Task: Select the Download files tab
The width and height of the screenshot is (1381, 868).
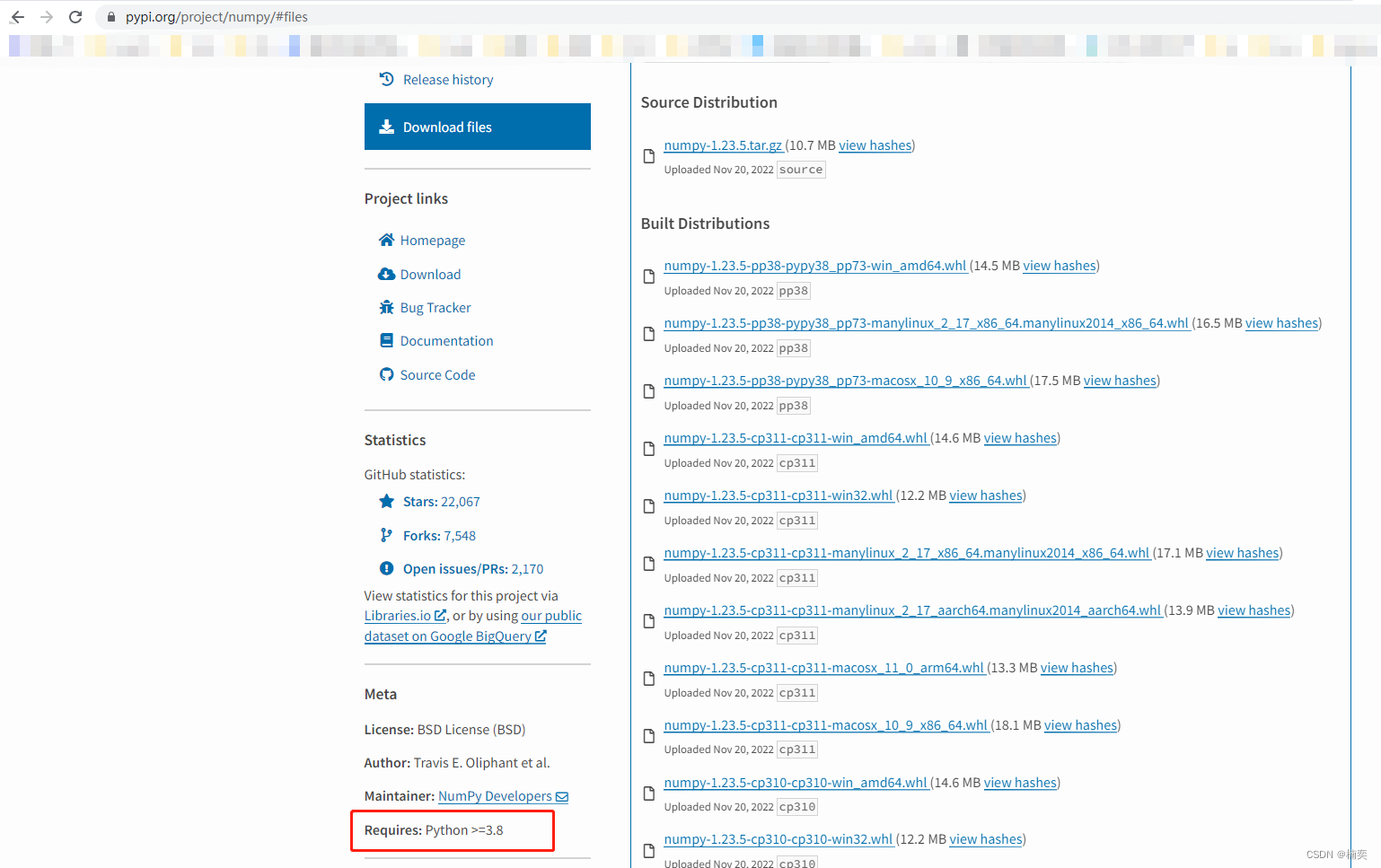Action: pyautogui.click(x=478, y=127)
